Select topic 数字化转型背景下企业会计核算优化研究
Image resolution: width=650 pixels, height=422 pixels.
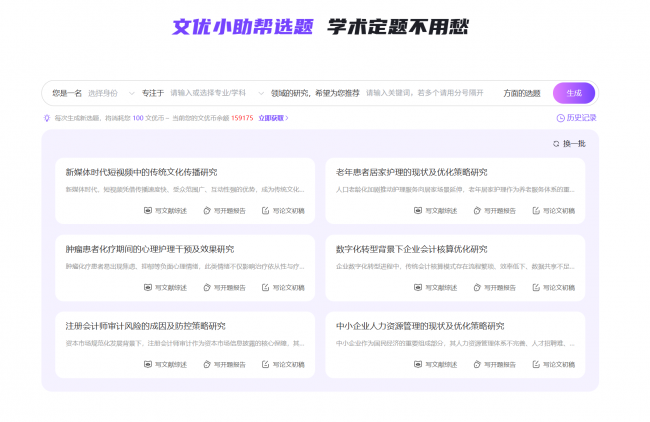click(412, 249)
